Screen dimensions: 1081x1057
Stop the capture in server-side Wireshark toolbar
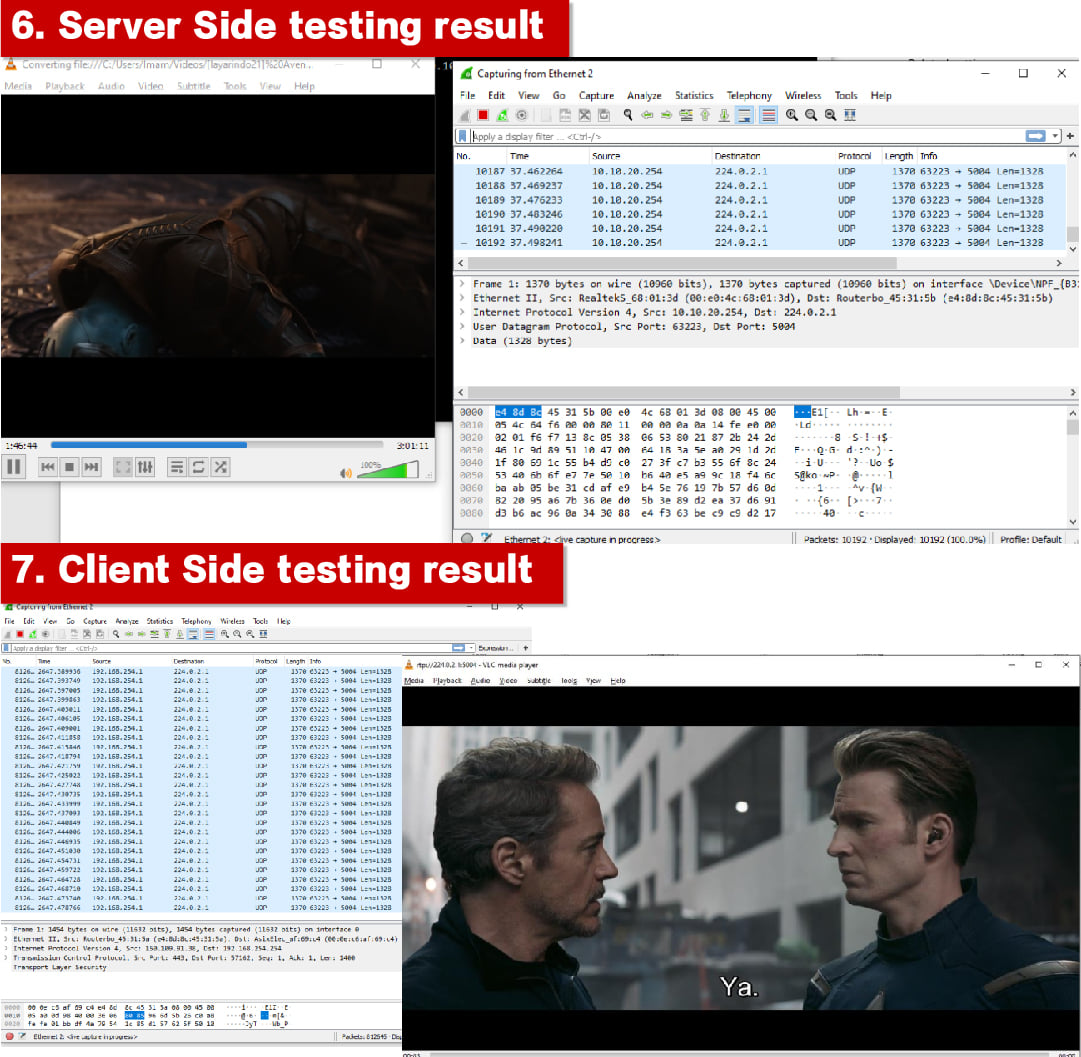pyautogui.click(x=483, y=115)
